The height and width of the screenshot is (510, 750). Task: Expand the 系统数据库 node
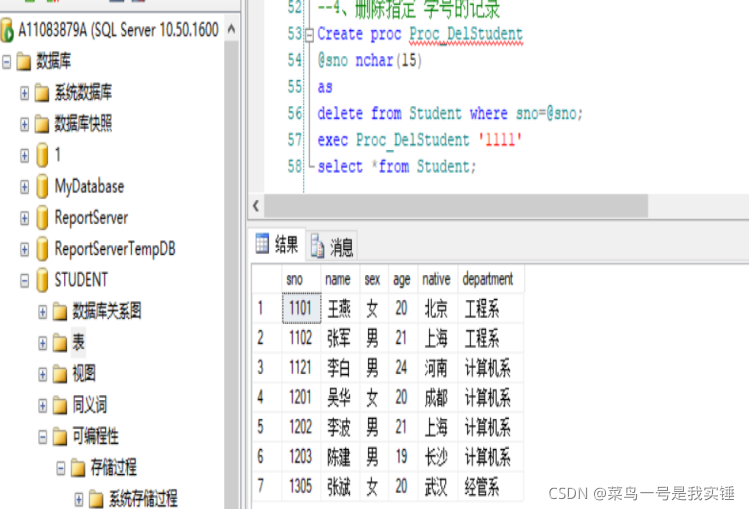tap(24, 93)
